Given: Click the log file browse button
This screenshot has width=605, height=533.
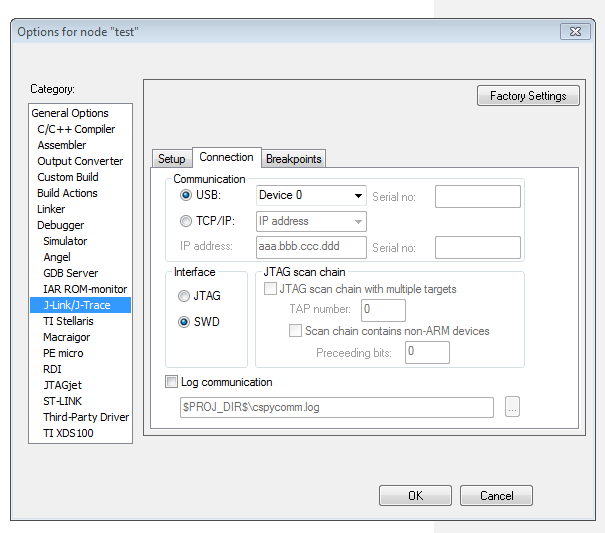Looking at the screenshot, I should [512, 407].
